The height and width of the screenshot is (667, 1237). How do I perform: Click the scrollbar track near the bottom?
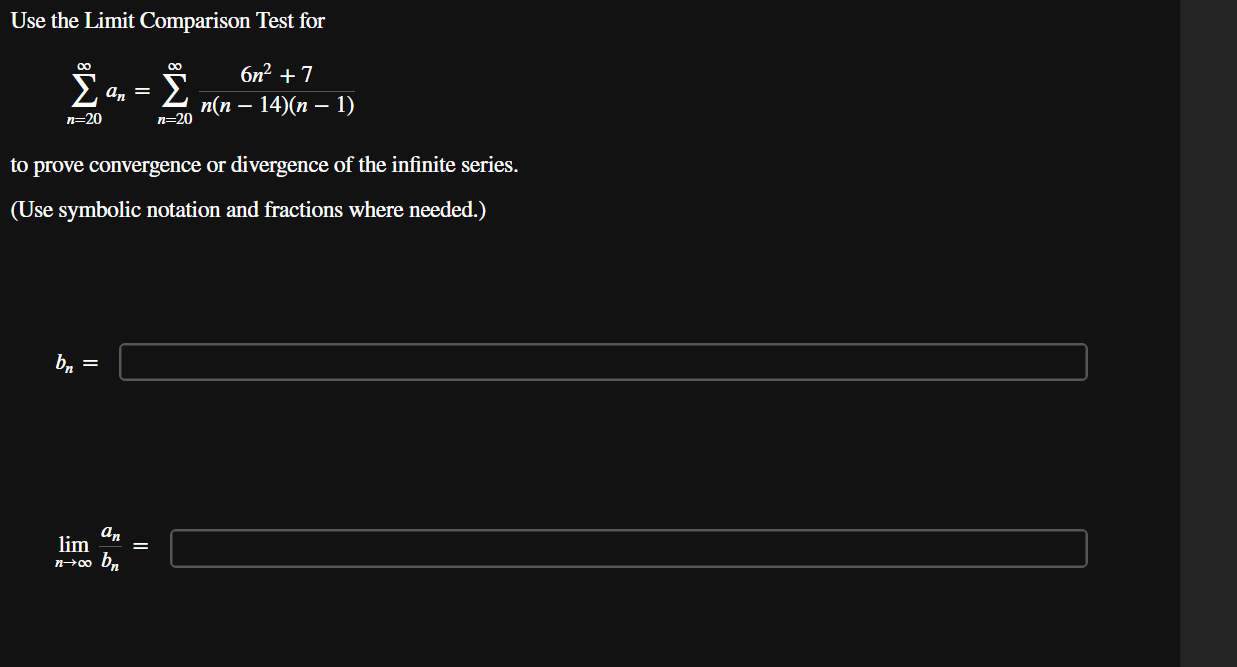click(x=1208, y=620)
